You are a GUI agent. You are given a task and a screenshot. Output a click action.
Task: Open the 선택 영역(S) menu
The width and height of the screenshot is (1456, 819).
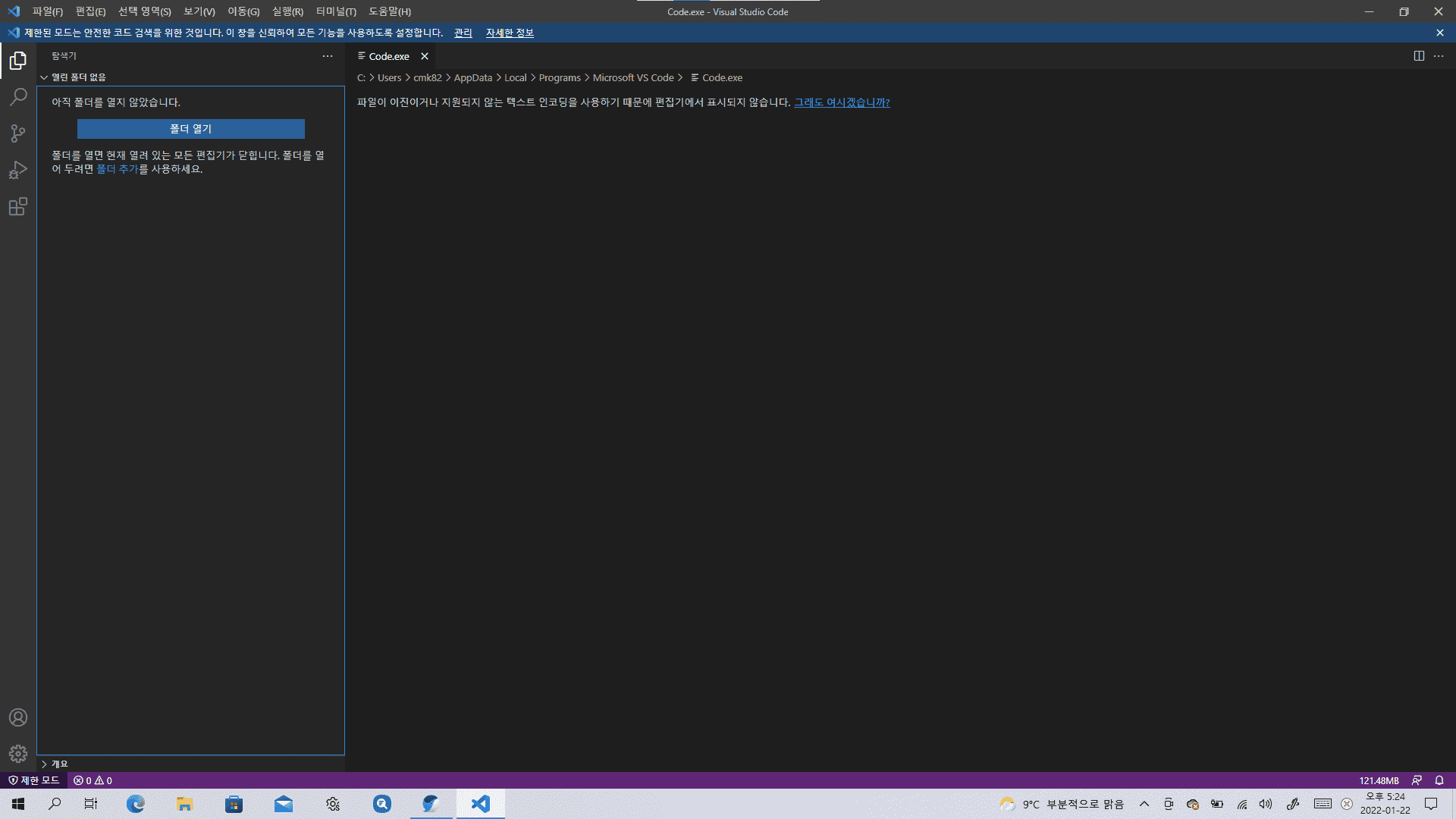point(145,11)
